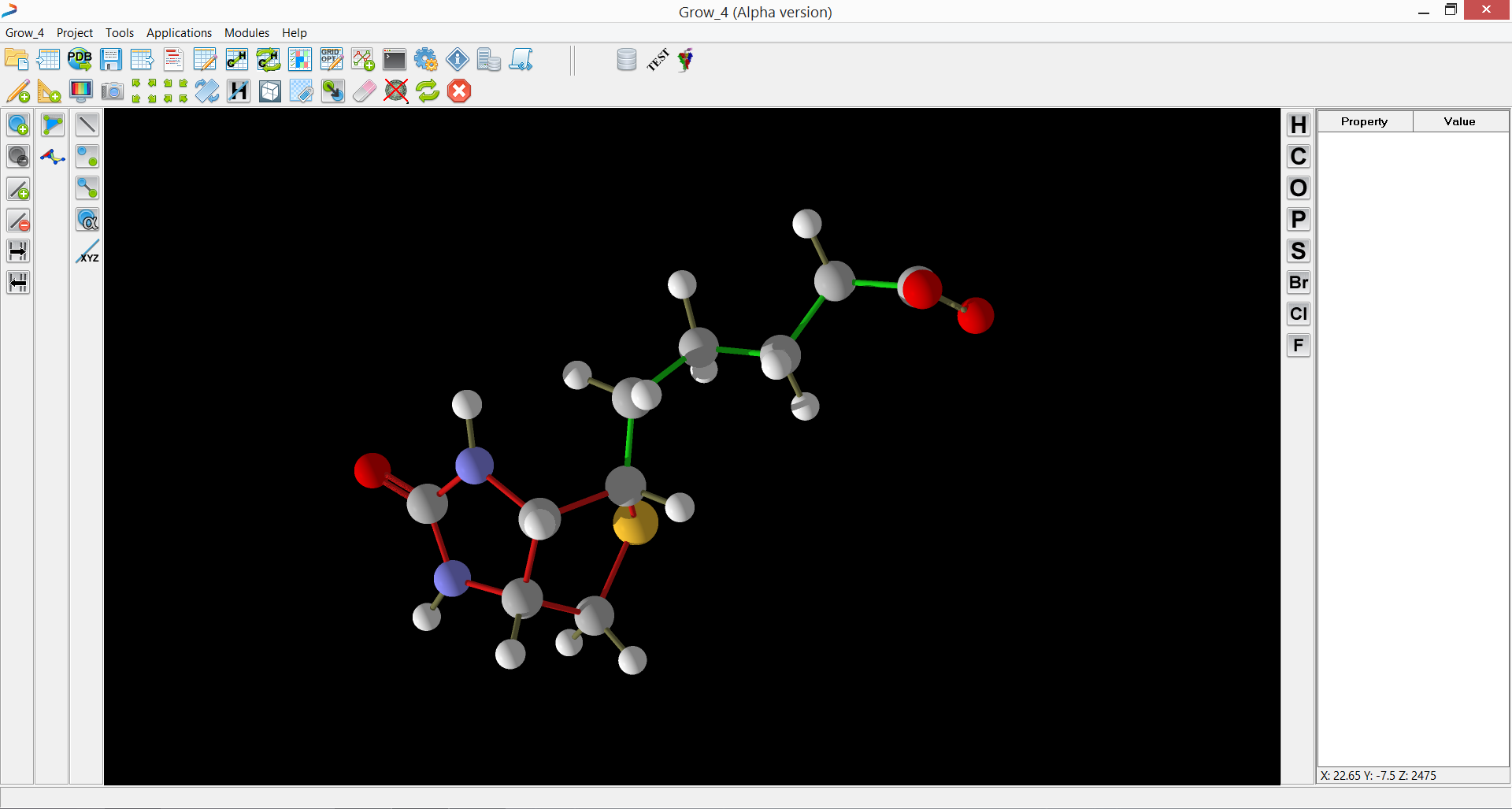This screenshot has height=809, width=1512.
Task: Click the export table icon
Action: 143,60
